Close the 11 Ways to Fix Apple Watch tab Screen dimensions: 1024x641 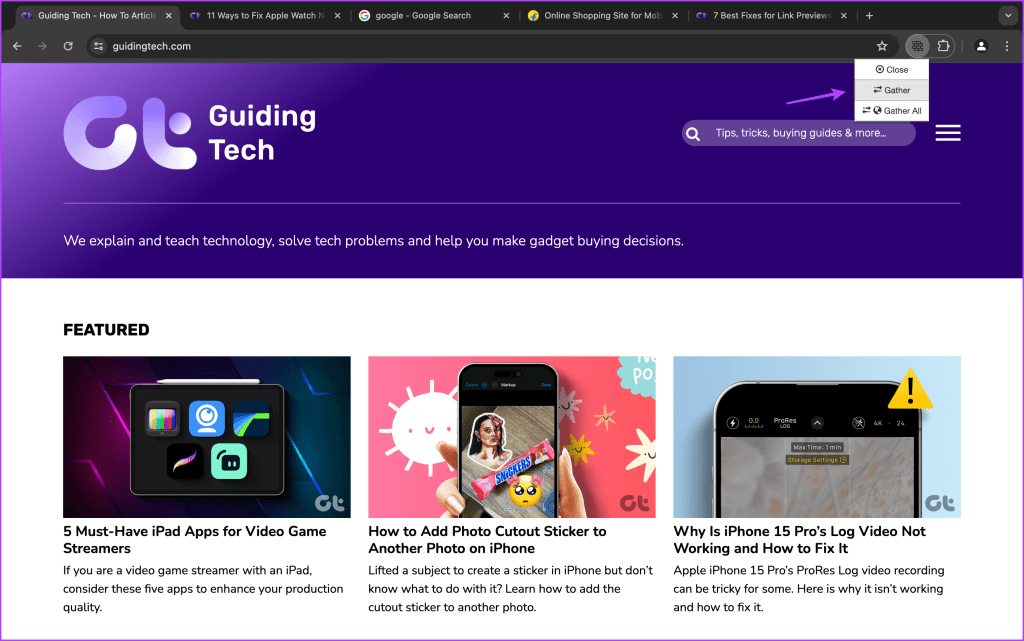(338, 16)
